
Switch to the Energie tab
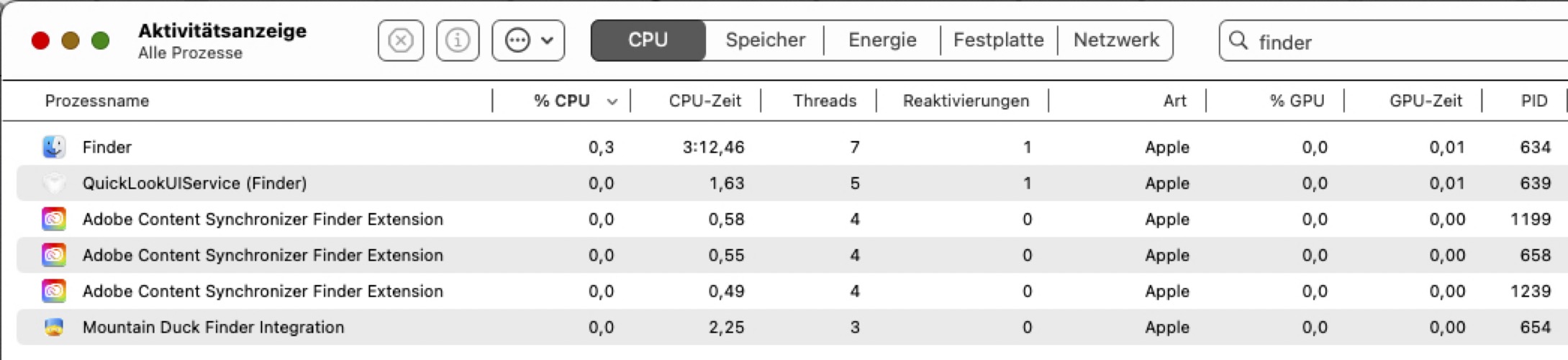[x=882, y=40]
